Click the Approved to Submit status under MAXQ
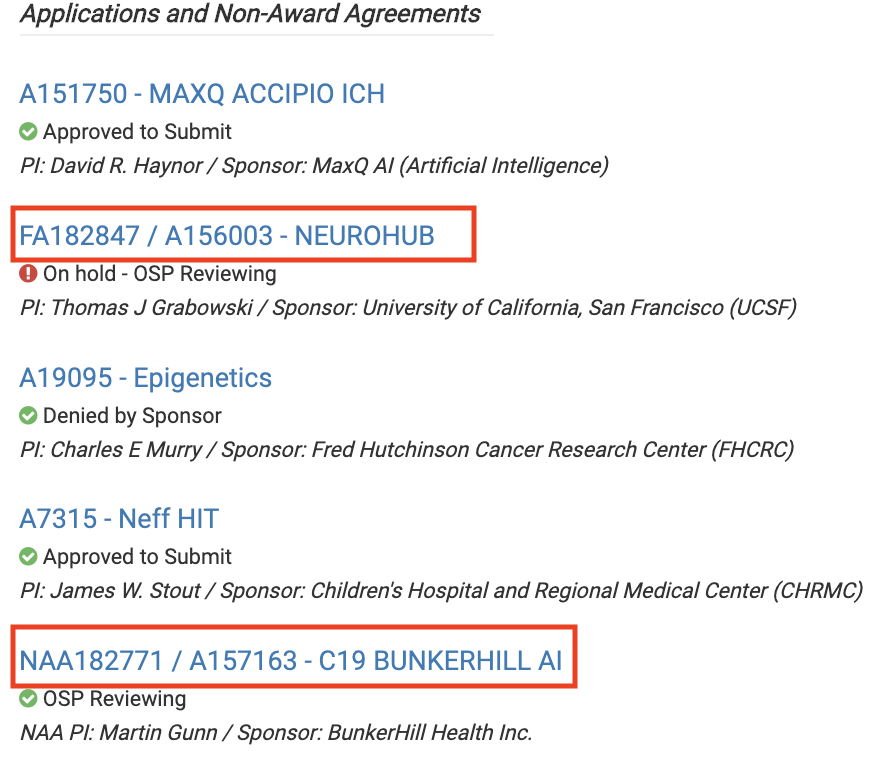Image resolution: width=871 pixels, height=766 pixels. (x=137, y=132)
